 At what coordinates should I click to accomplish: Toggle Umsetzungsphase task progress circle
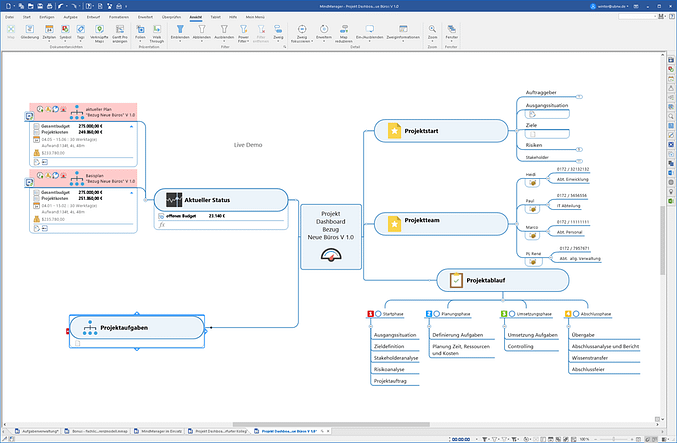click(x=512, y=314)
